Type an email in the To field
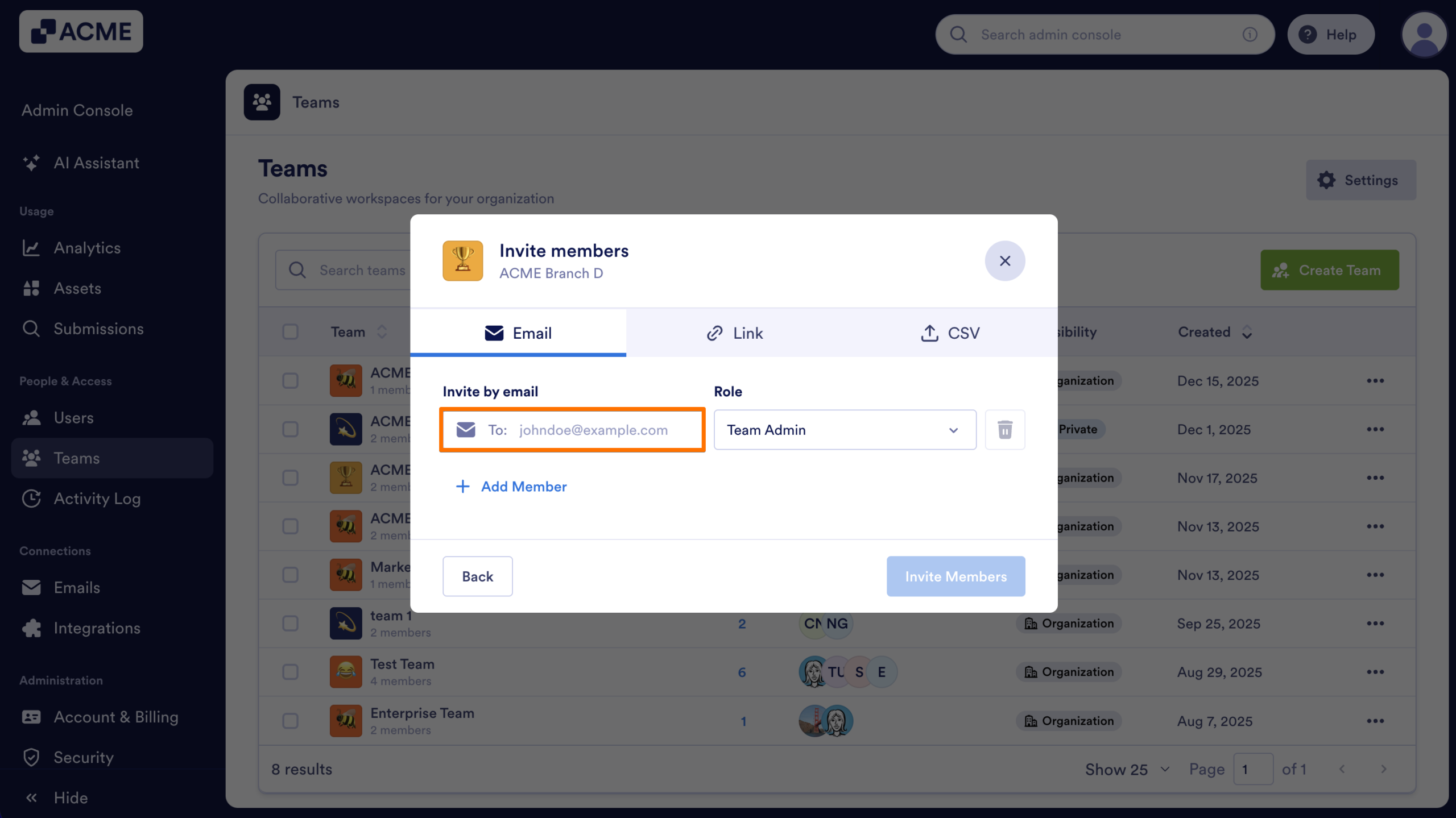The width and height of the screenshot is (1456, 818). [594, 430]
